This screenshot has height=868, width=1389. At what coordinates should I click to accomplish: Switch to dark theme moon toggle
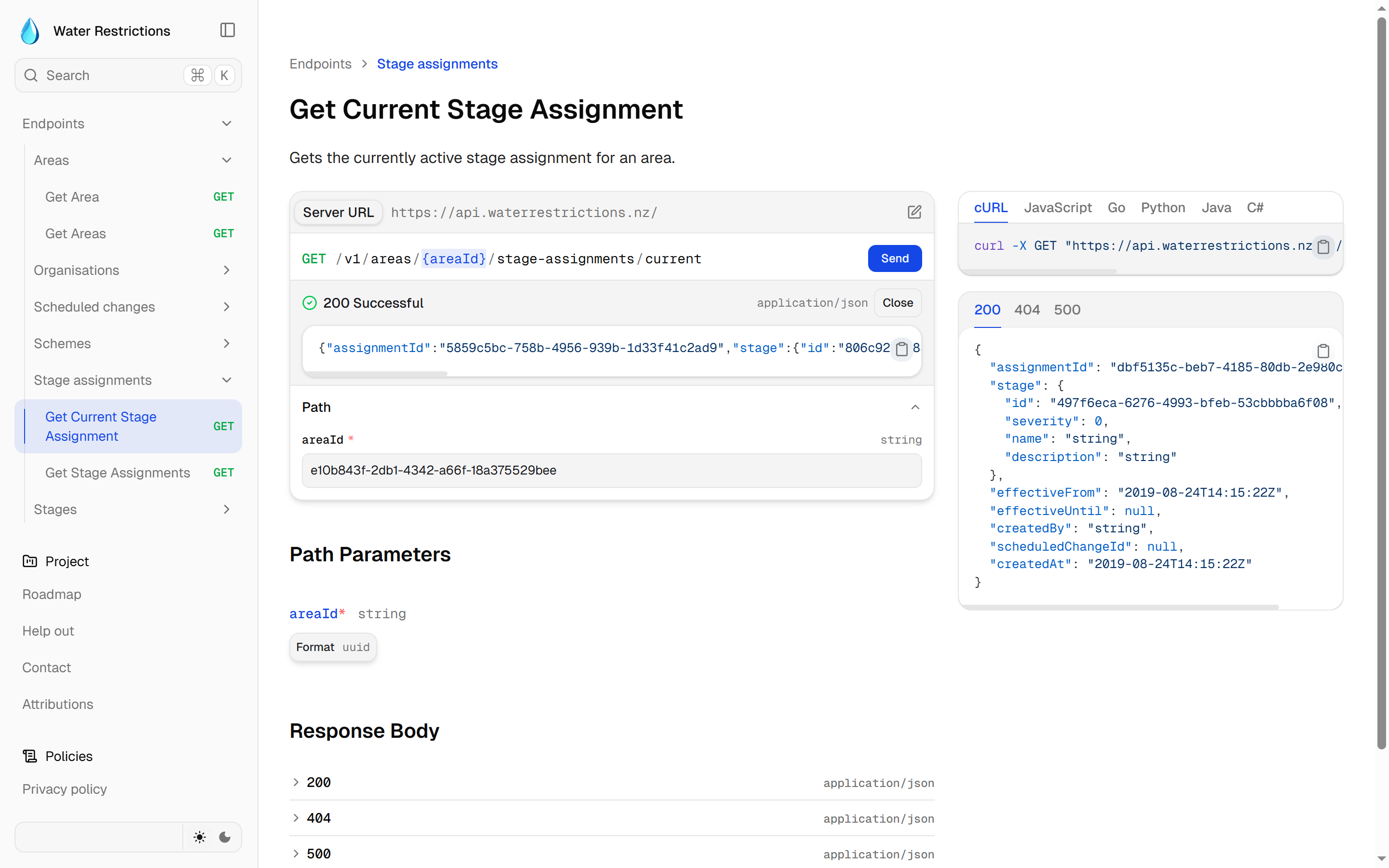coord(225,837)
